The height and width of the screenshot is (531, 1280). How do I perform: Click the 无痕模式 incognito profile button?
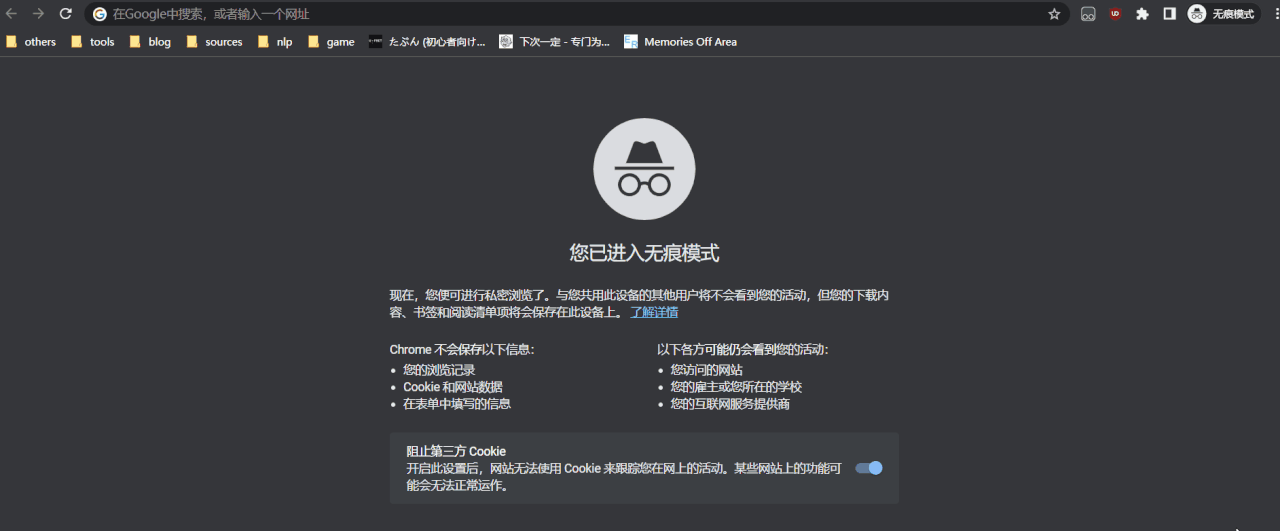(1221, 14)
